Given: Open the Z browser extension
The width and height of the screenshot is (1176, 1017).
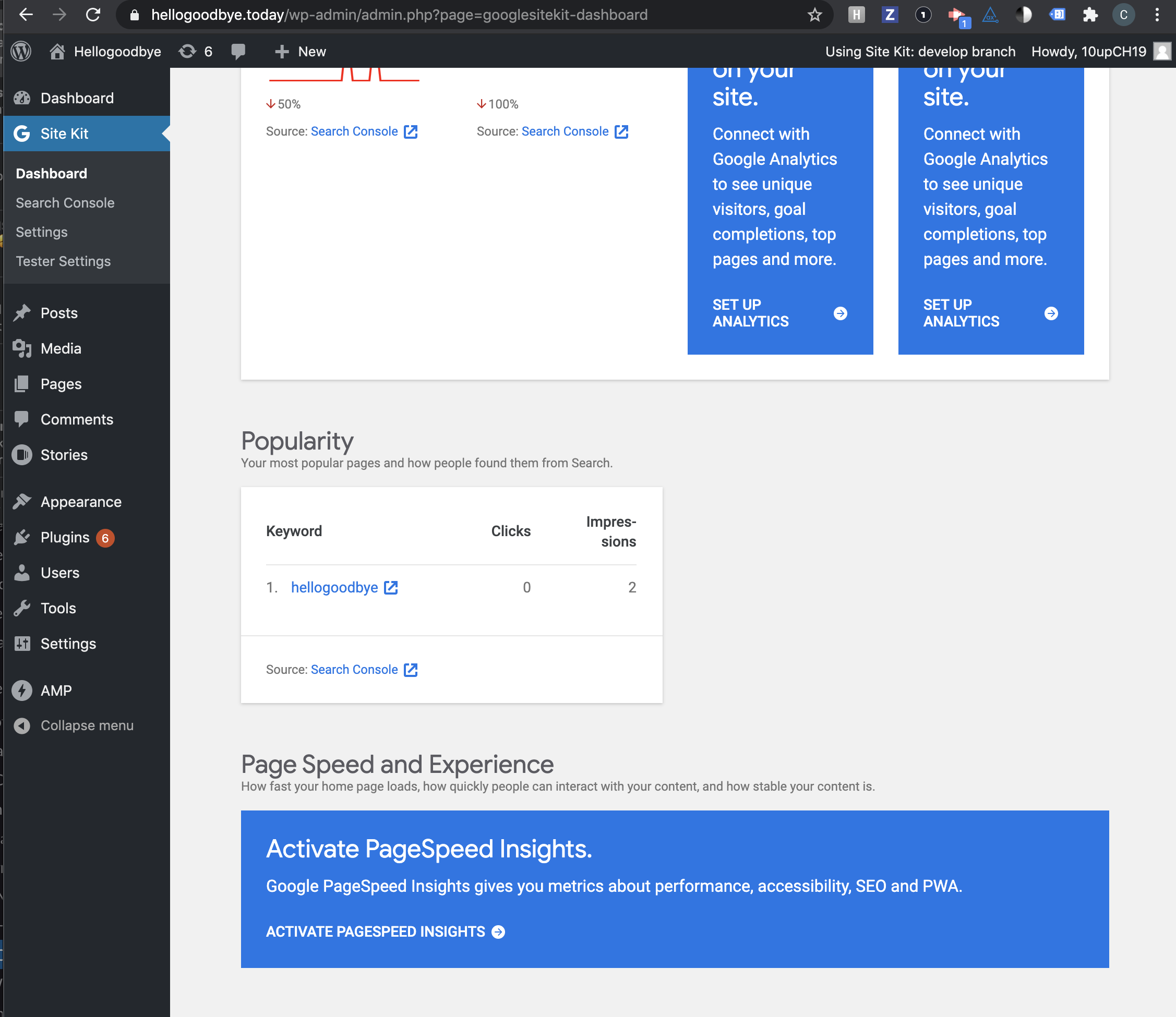Looking at the screenshot, I should pos(890,15).
